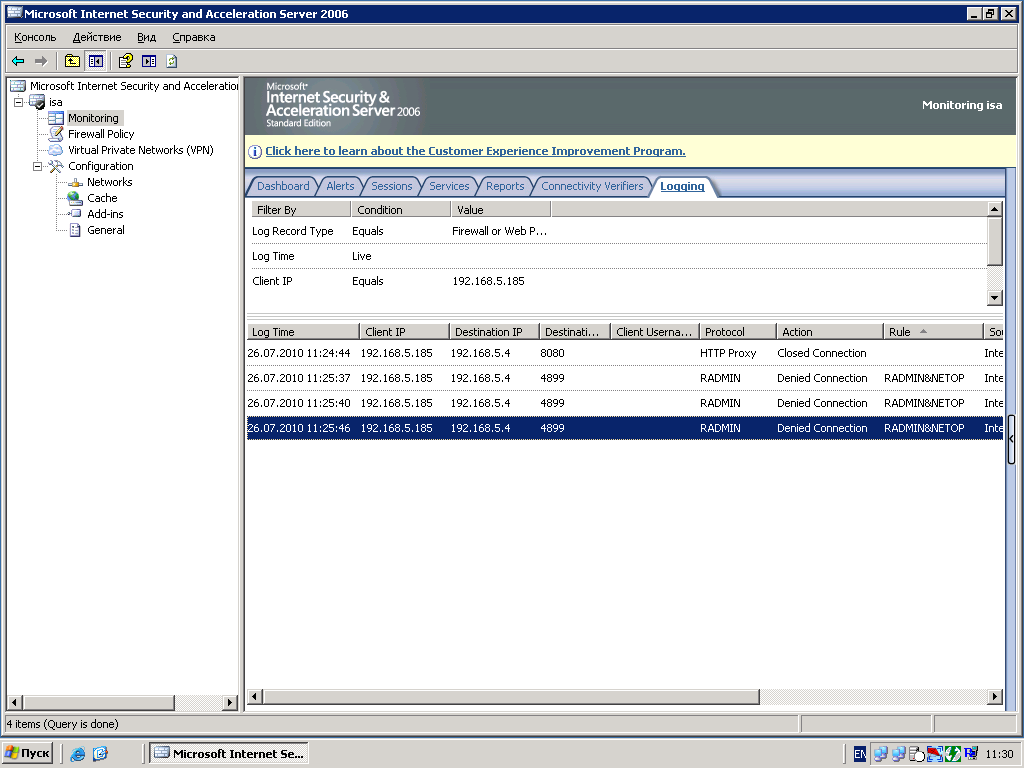The height and width of the screenshot is (768, 1024).
Task: Click the console tree horizontal scrollbar thumb
Action: tap(99, 703)
